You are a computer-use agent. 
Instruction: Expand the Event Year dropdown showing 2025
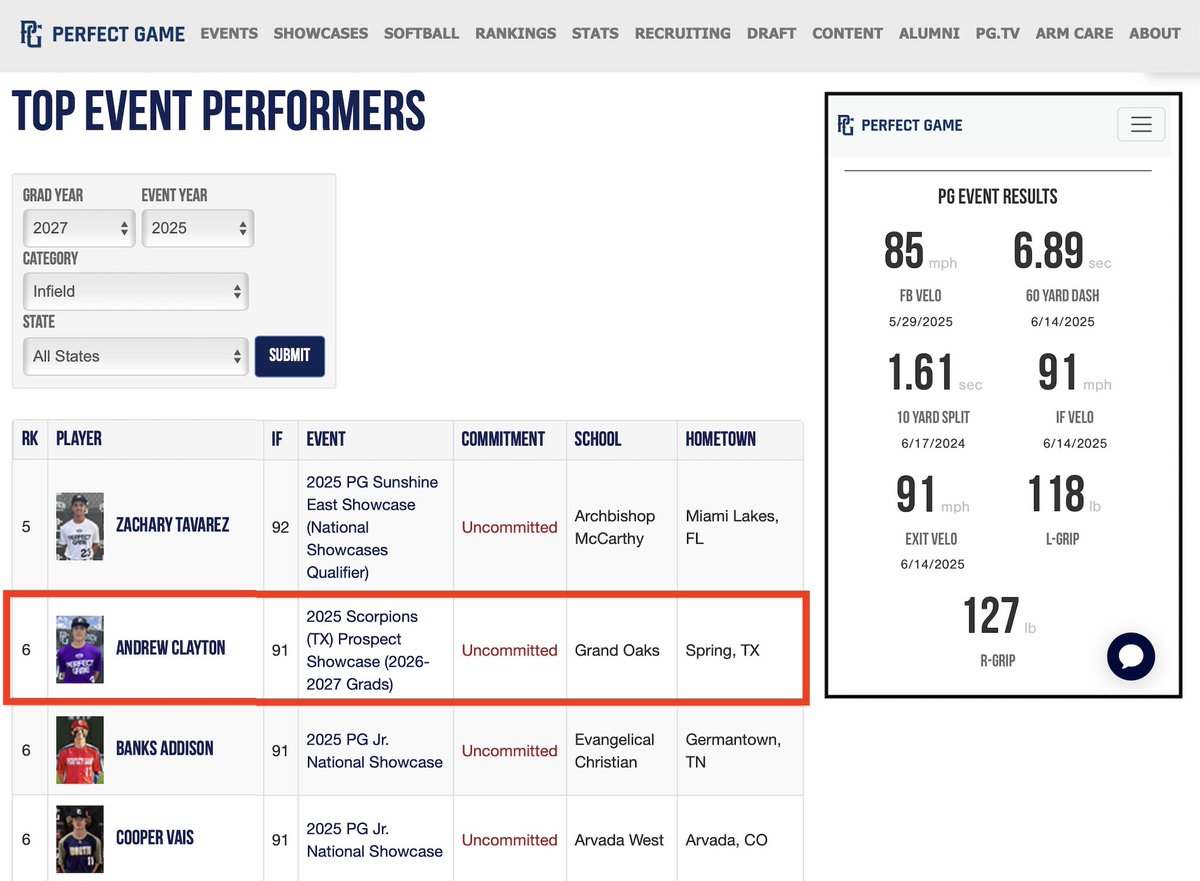pos(198,228)
